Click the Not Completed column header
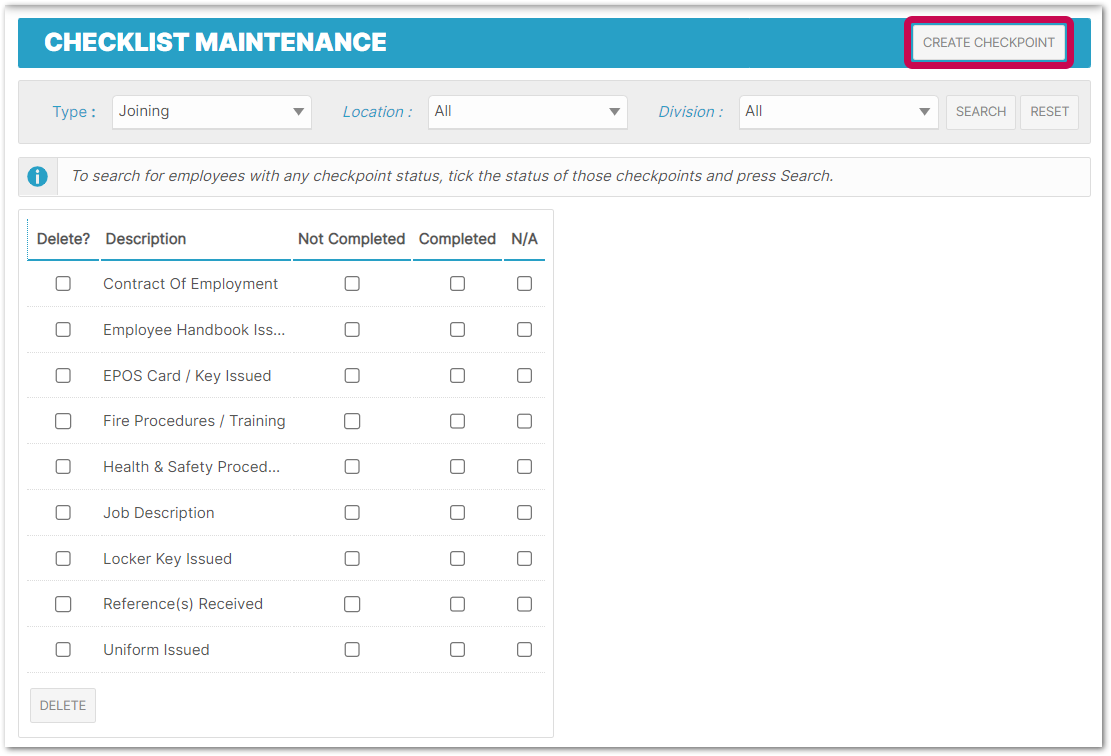1111x756 pixels. tap(351, 239)
